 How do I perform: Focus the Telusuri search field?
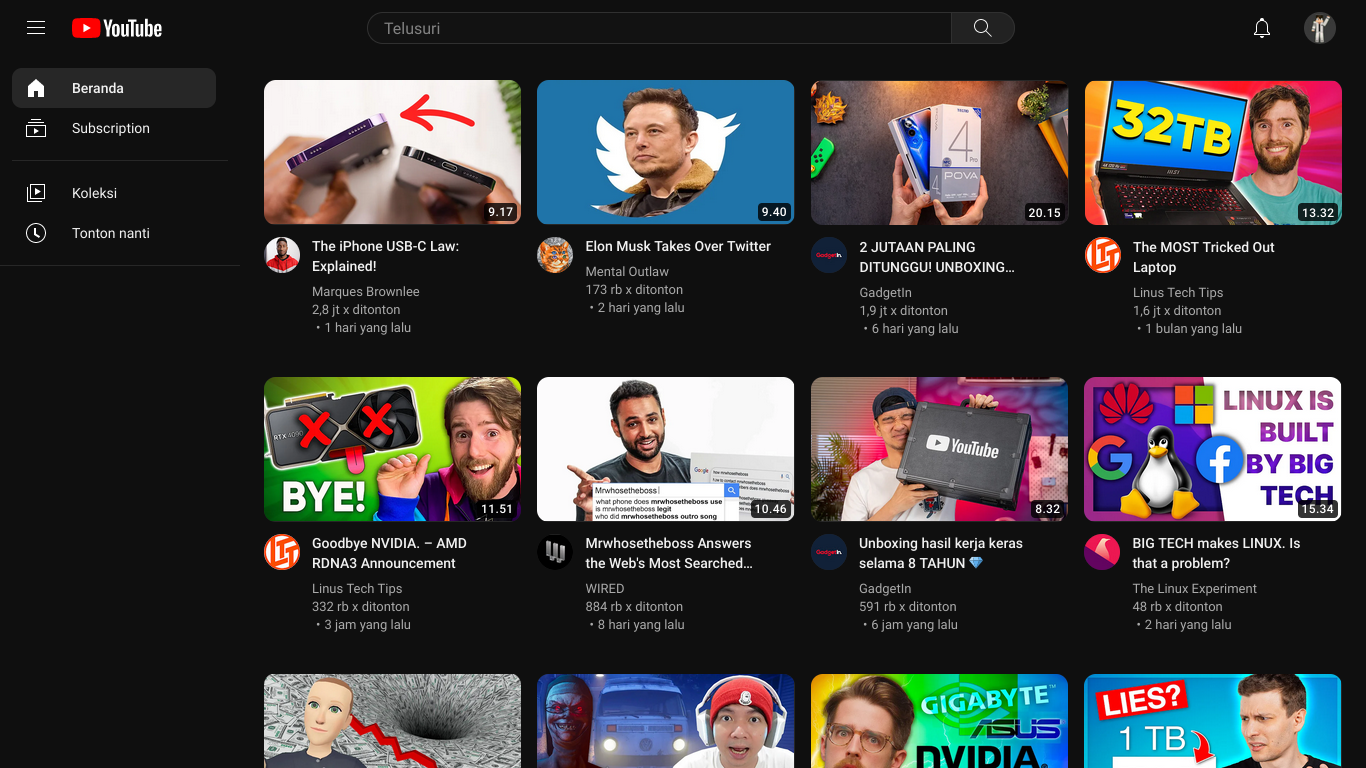pos(660,28)
